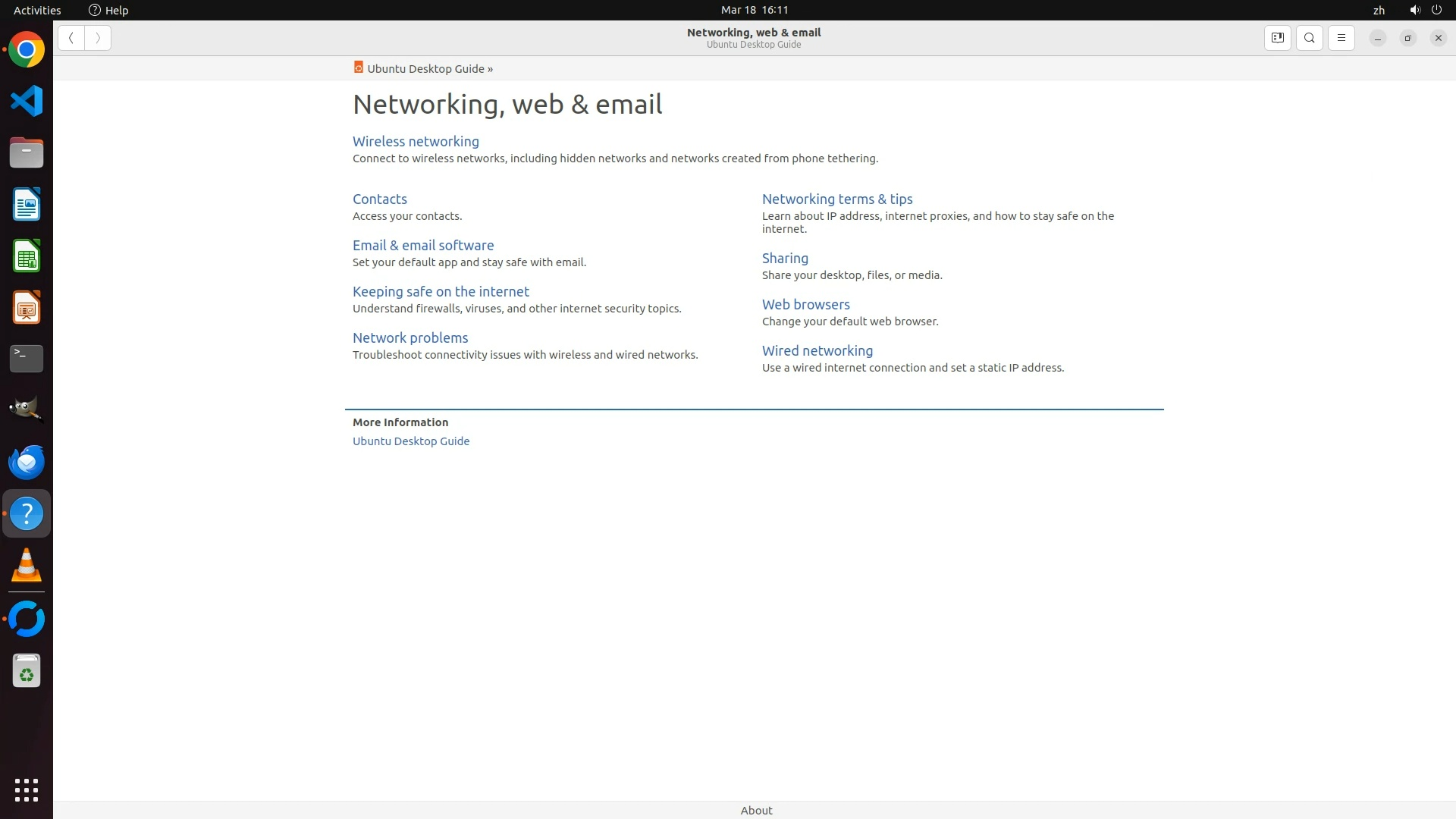The width and height of the screenshot is (1456, 819).
Task: Click the About link at bottom
Action: (x=756, y=810)
